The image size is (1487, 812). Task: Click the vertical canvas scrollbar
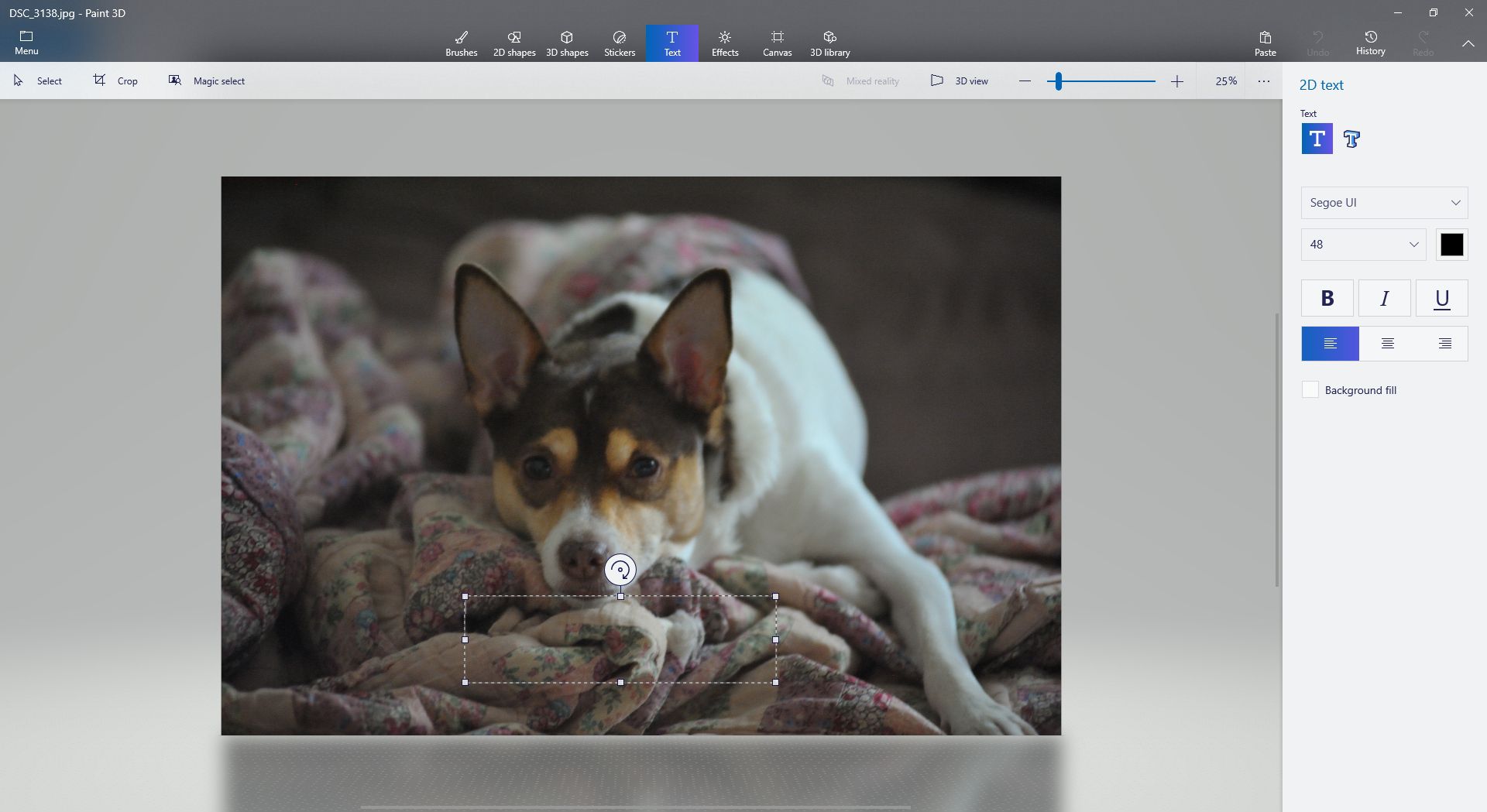coord(1276,449)
